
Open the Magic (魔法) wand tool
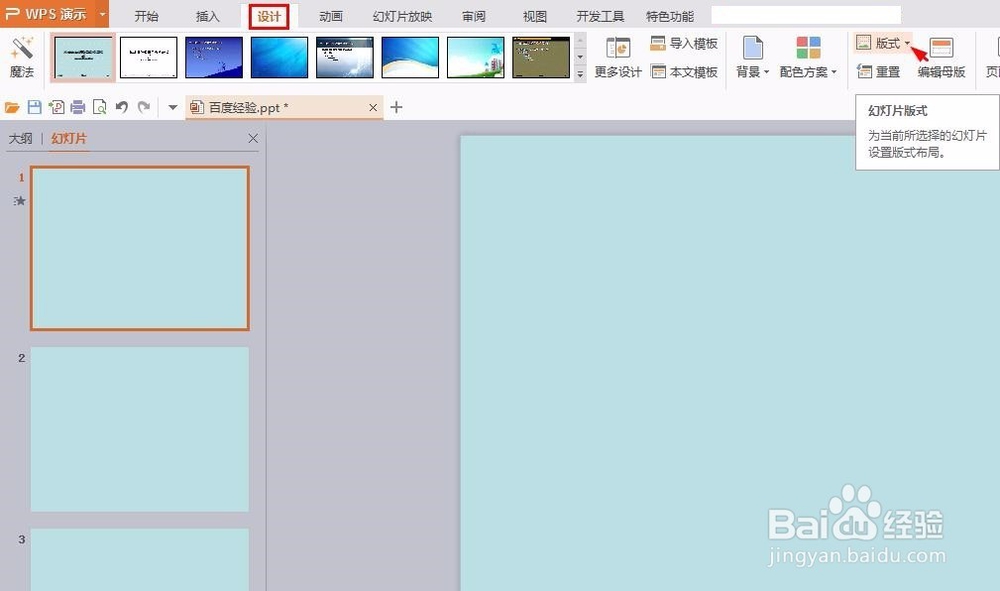22,57
